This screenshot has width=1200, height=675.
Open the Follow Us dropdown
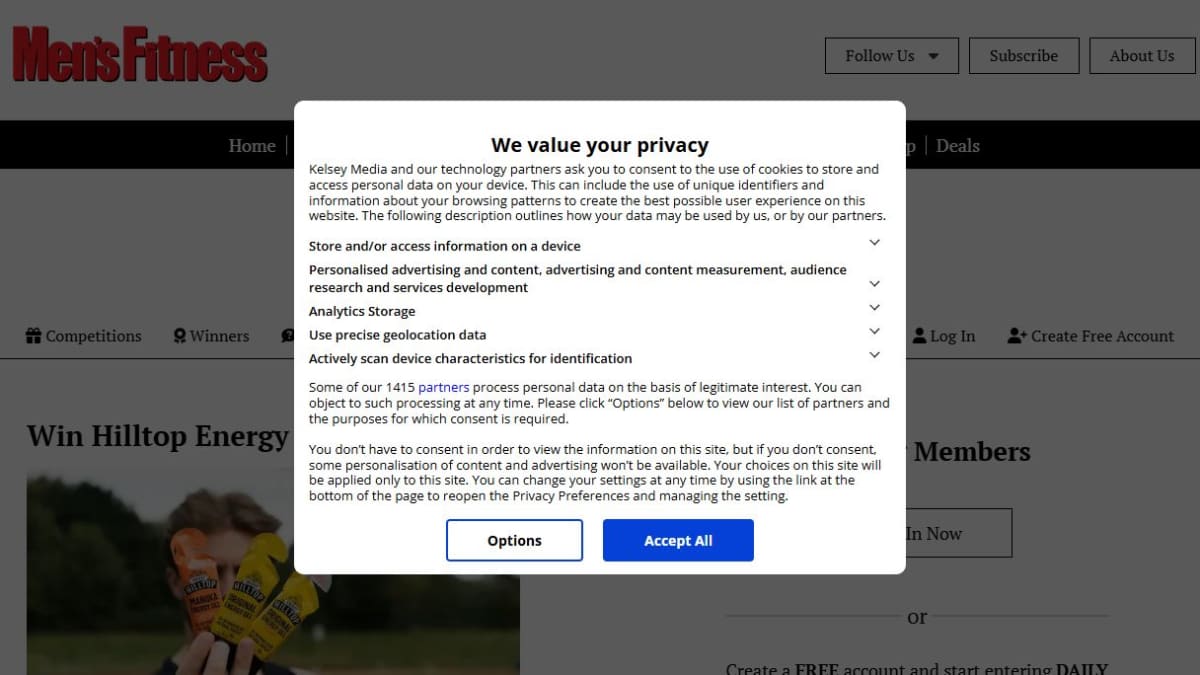892,56
